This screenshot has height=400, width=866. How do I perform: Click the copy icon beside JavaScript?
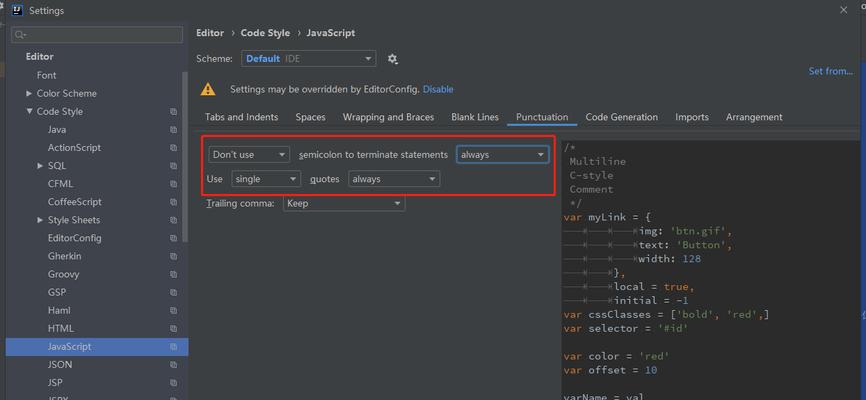click(173, 347)
